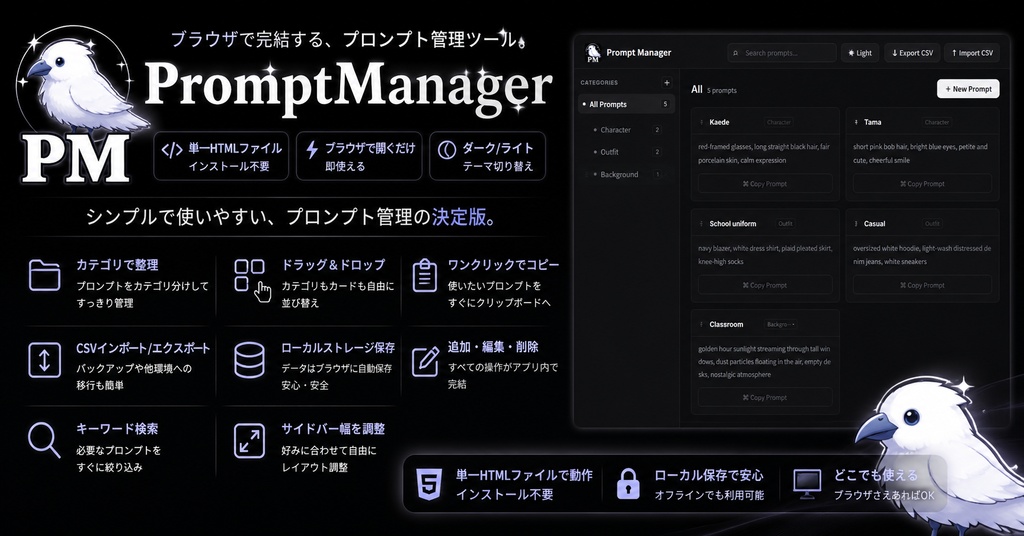Grab the drag handle on Kaede card
This screenshot has width=1024, height=536.
(701, 122)
